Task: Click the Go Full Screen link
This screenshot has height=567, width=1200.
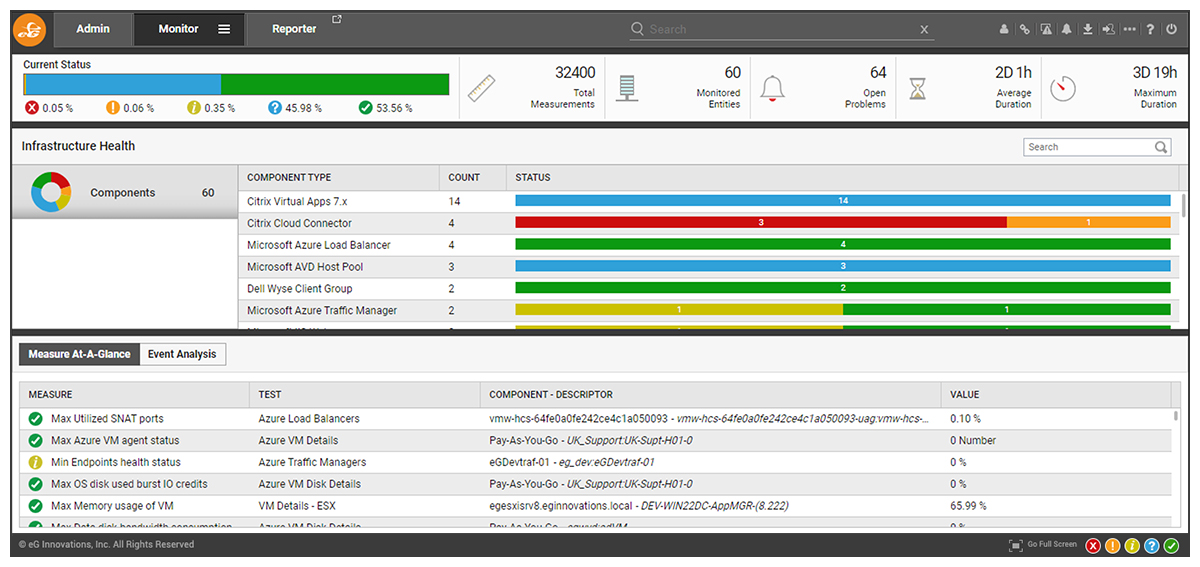Action: tap(1053, 545)
